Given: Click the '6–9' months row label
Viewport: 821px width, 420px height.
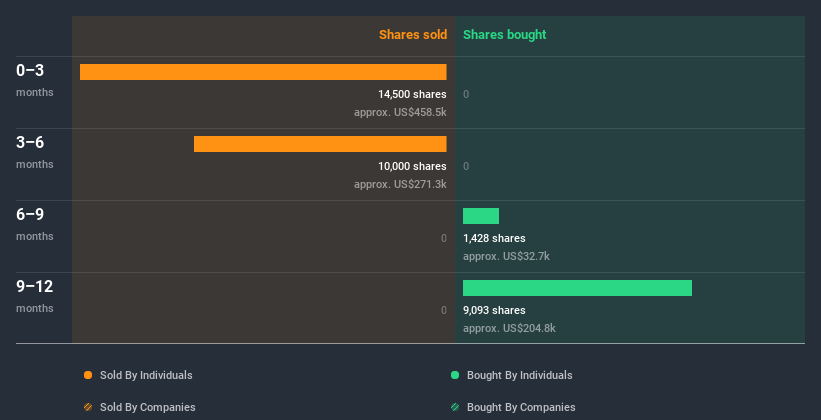Looking at the screenshot, I should [30, 214].
